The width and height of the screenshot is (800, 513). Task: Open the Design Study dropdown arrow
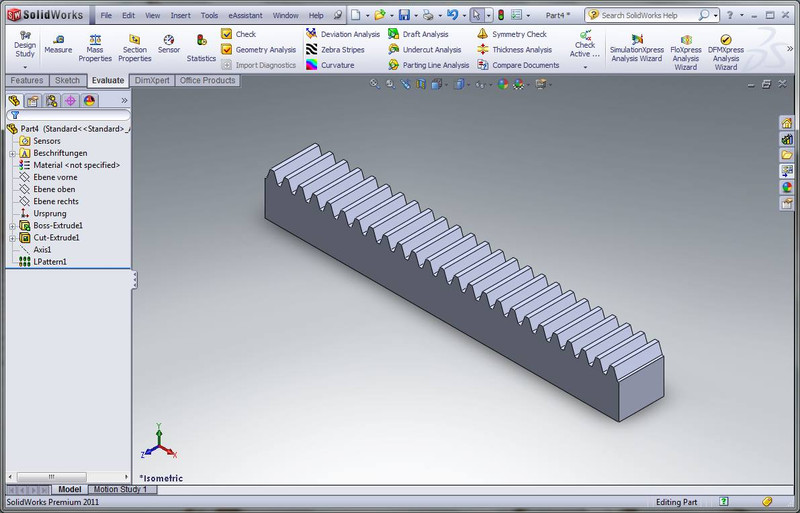(25, 67)
